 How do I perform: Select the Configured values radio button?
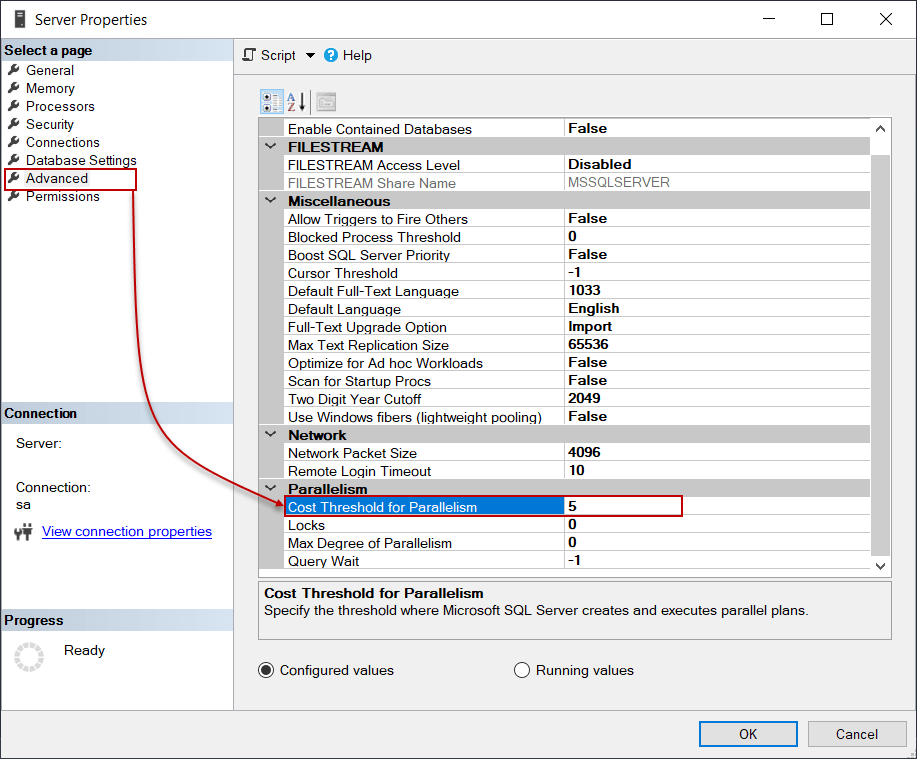click(264, 670)
